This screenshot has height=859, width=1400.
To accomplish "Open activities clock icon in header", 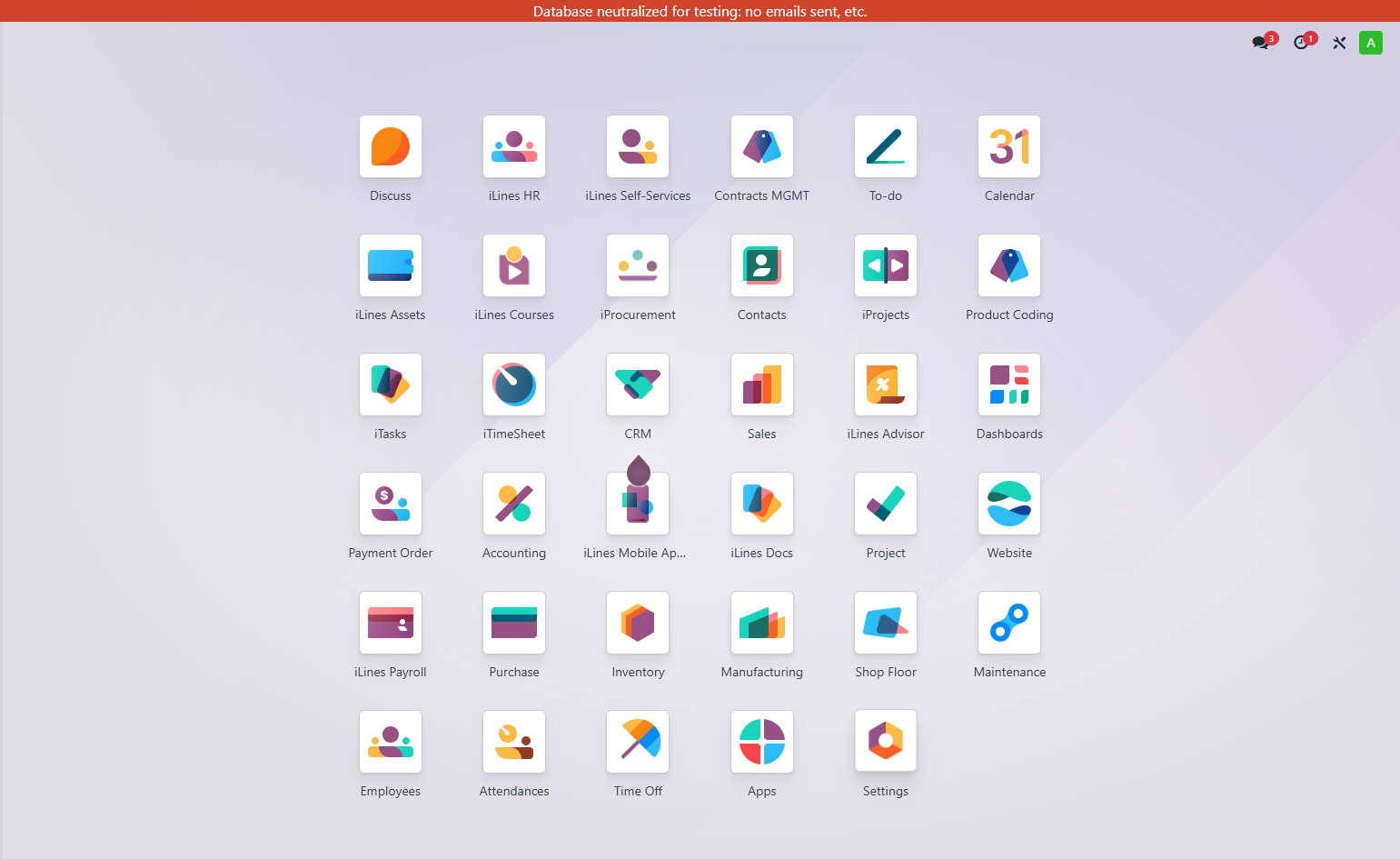I will [x=1305, y=42].
